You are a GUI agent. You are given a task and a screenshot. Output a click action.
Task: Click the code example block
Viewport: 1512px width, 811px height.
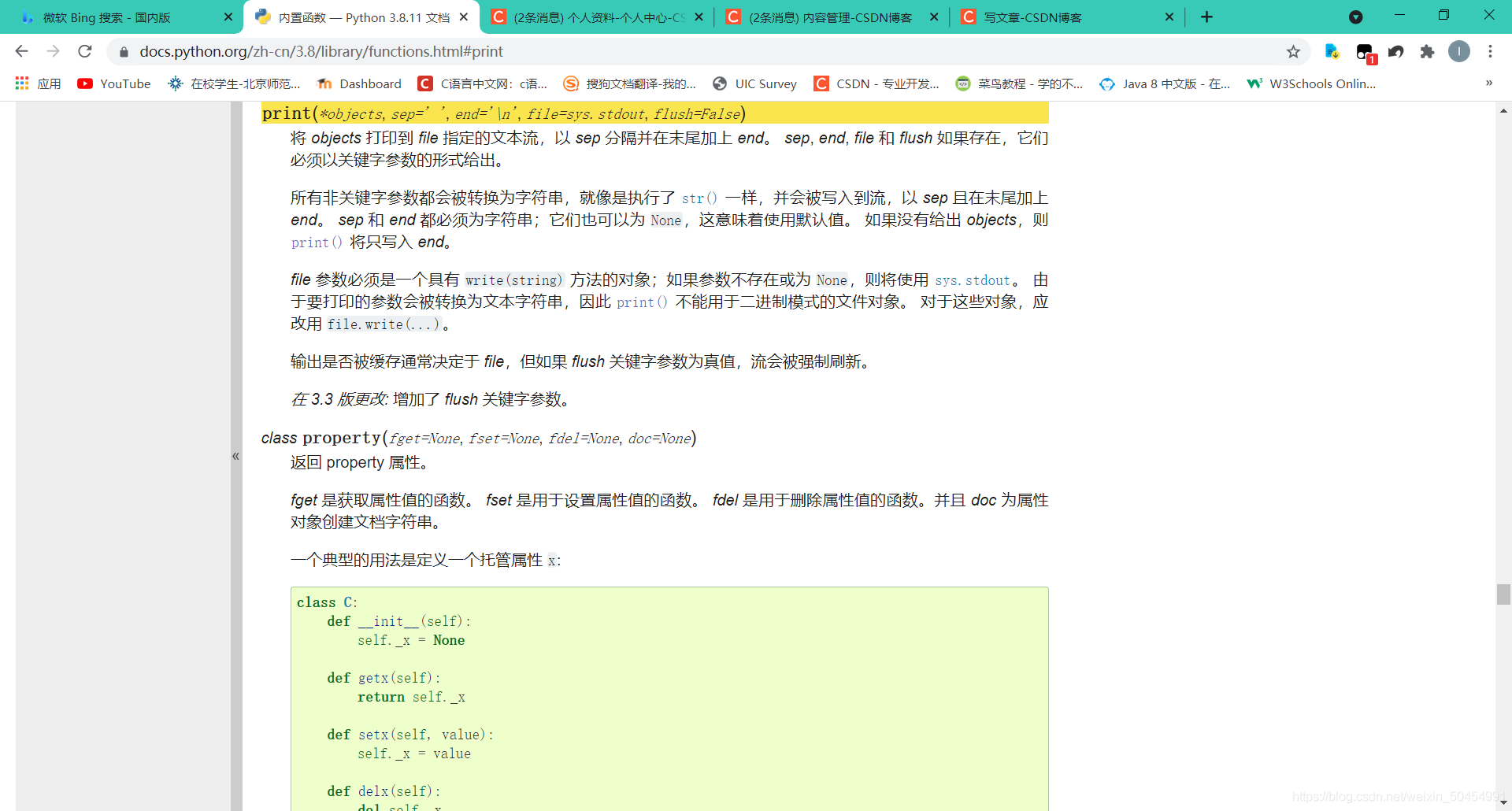pyautogui.click(x=669, y=698)
